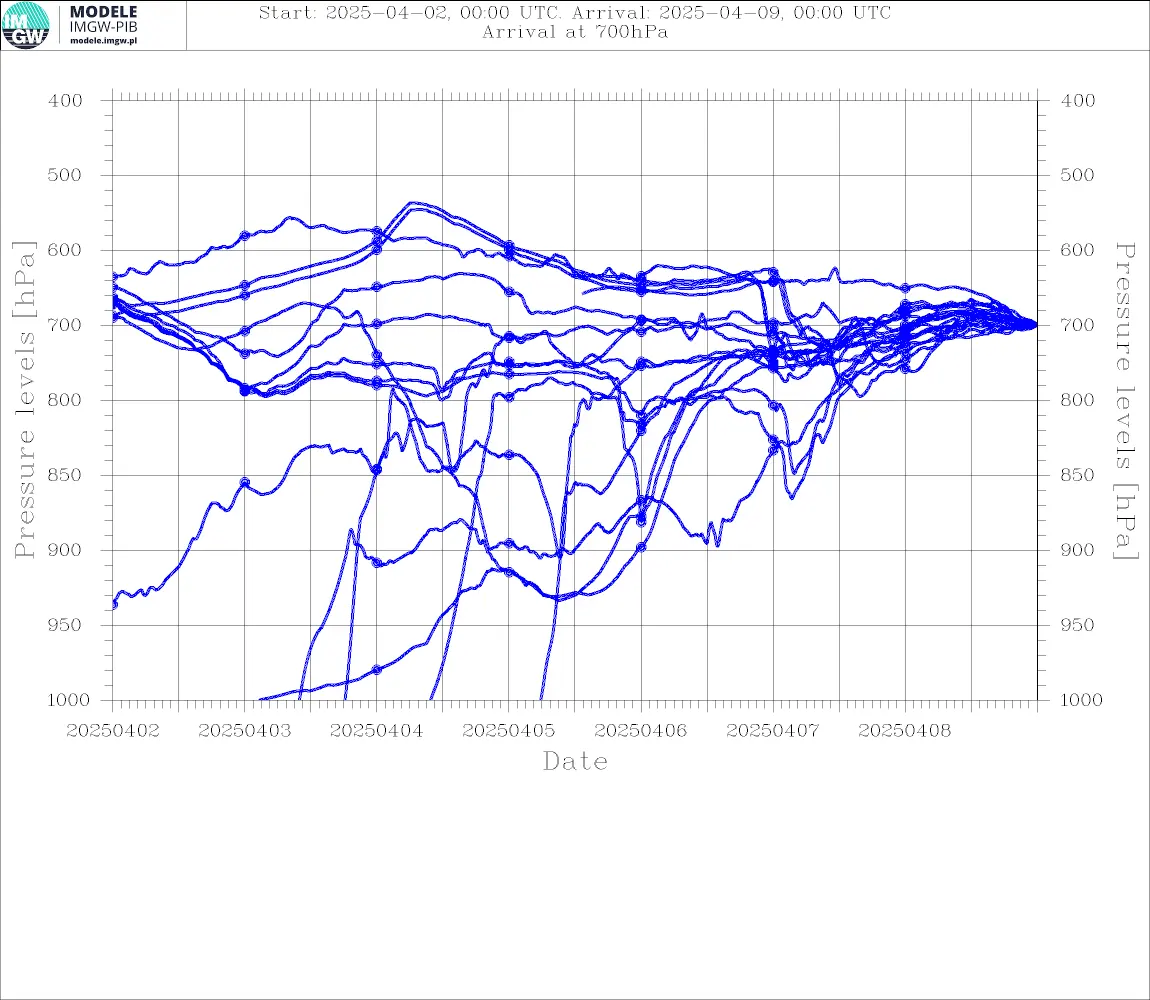This screenshot has width=1150, height=1000.
Task: Click left axis value 950
Action: pos(65,625)
